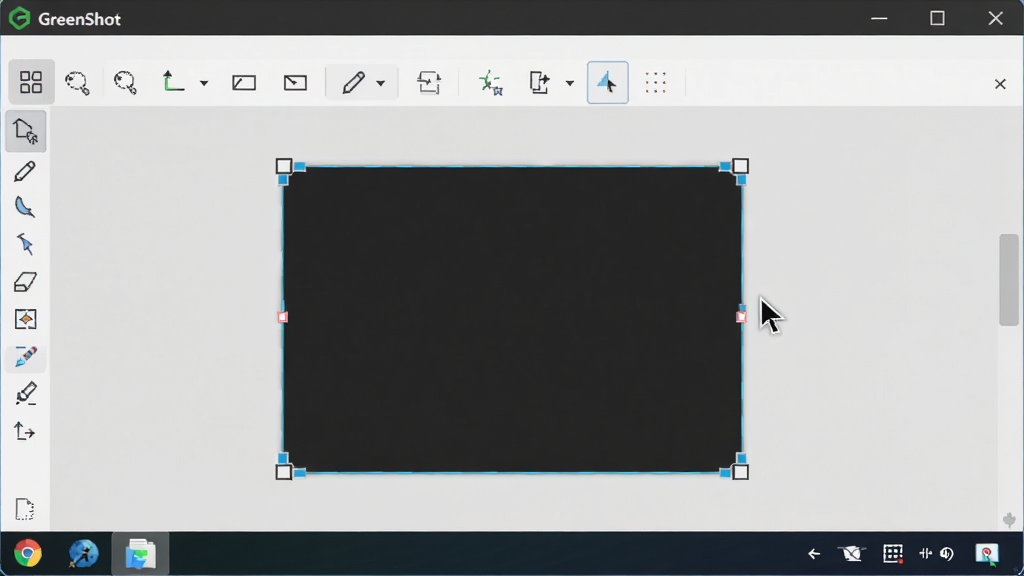
Task: Open the four-square grid view icon
Action: [31, 82]
